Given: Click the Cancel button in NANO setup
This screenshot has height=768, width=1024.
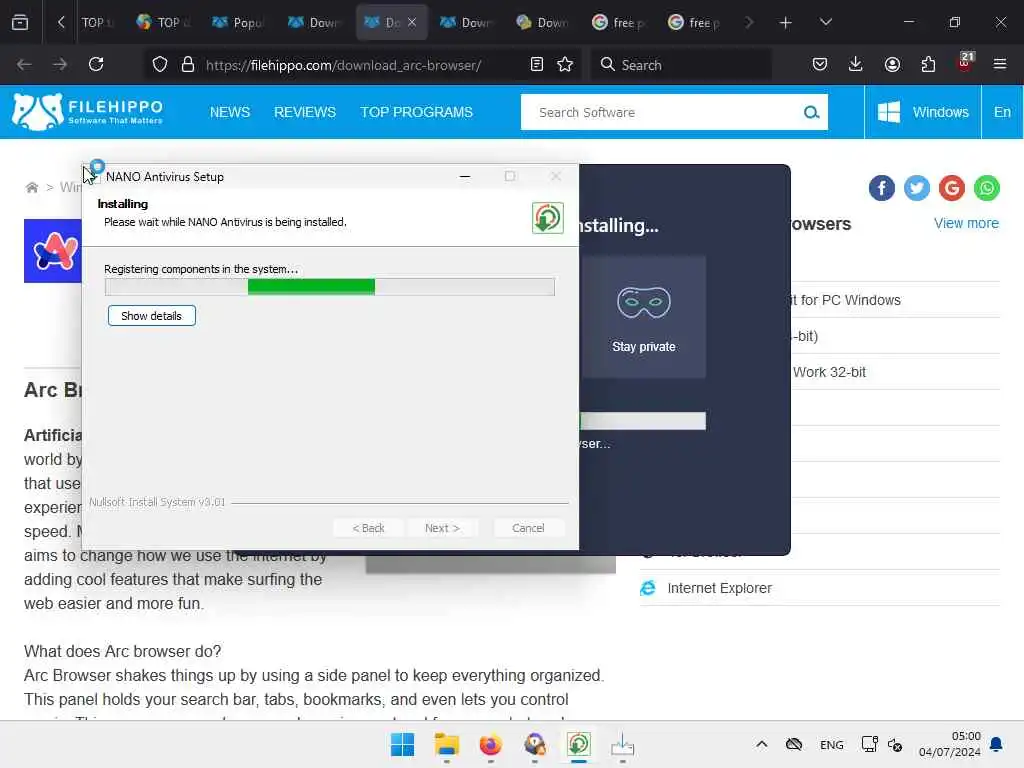Looking at the screenshot, I should pyautogui.click(x=528, y=528).
